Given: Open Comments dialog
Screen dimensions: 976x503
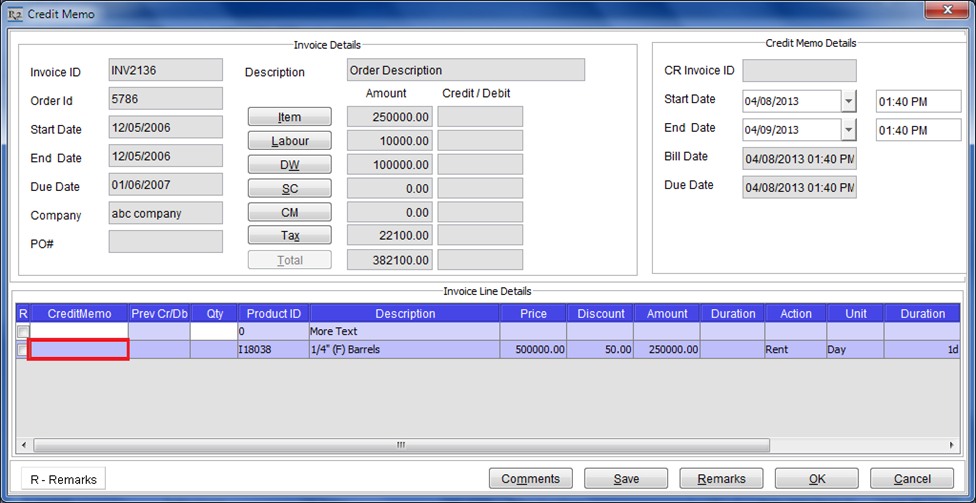Looking at the screenshot, I should (530, 479).
